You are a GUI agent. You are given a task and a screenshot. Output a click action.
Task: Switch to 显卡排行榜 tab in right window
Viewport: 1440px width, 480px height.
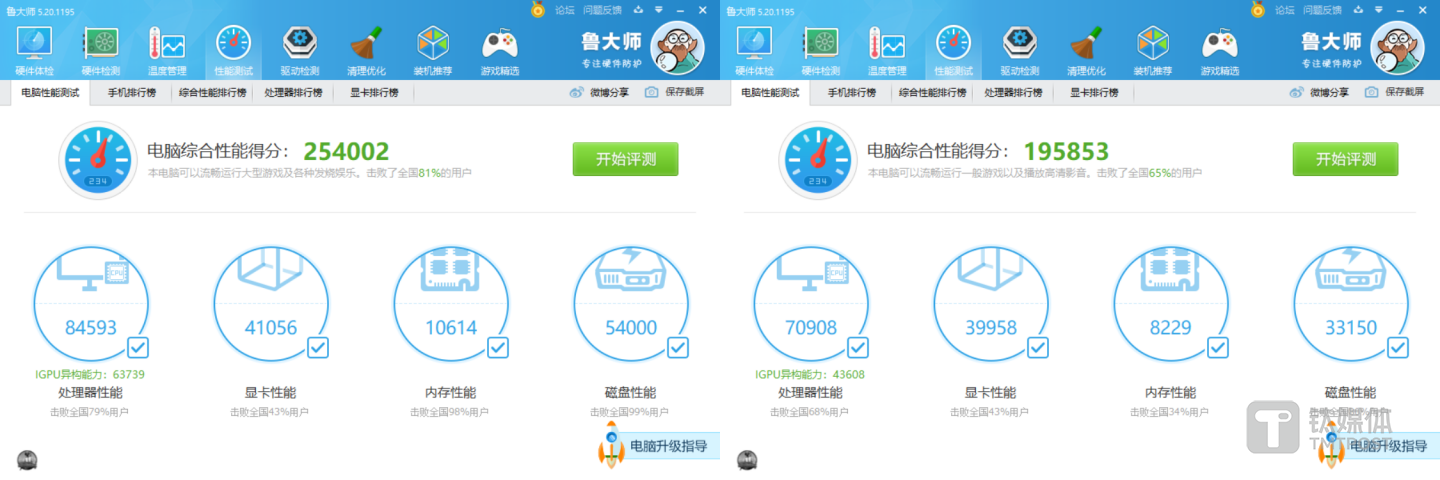click(x=1094, y=93)
